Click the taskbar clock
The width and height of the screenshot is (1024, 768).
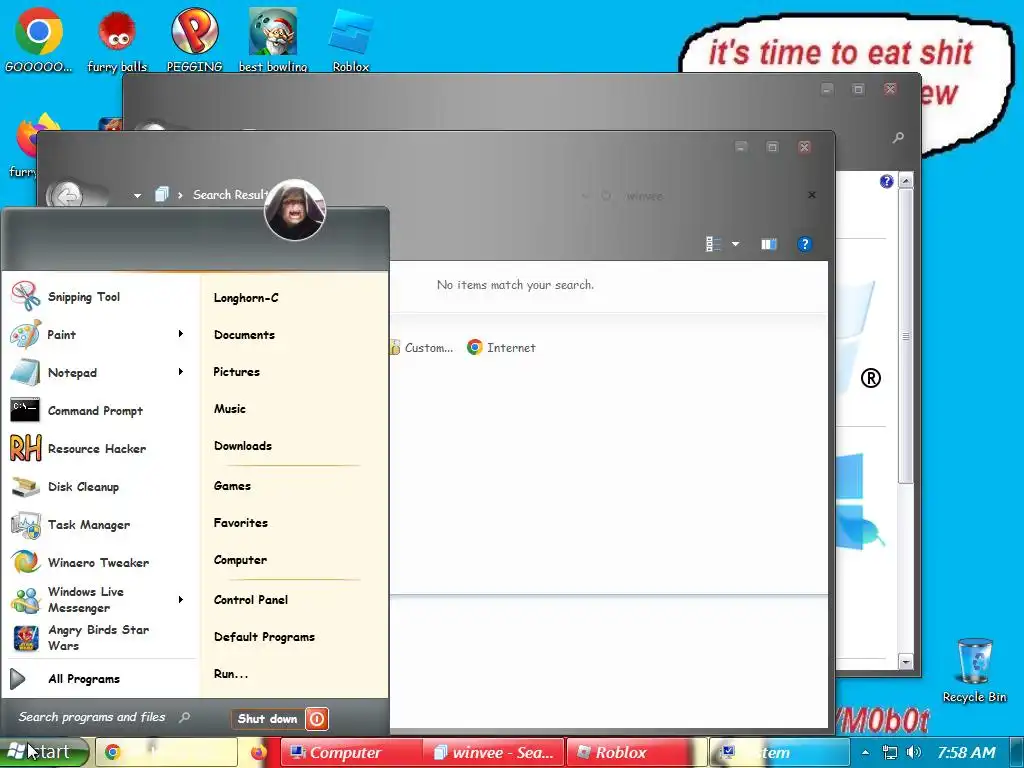[967, 752]
